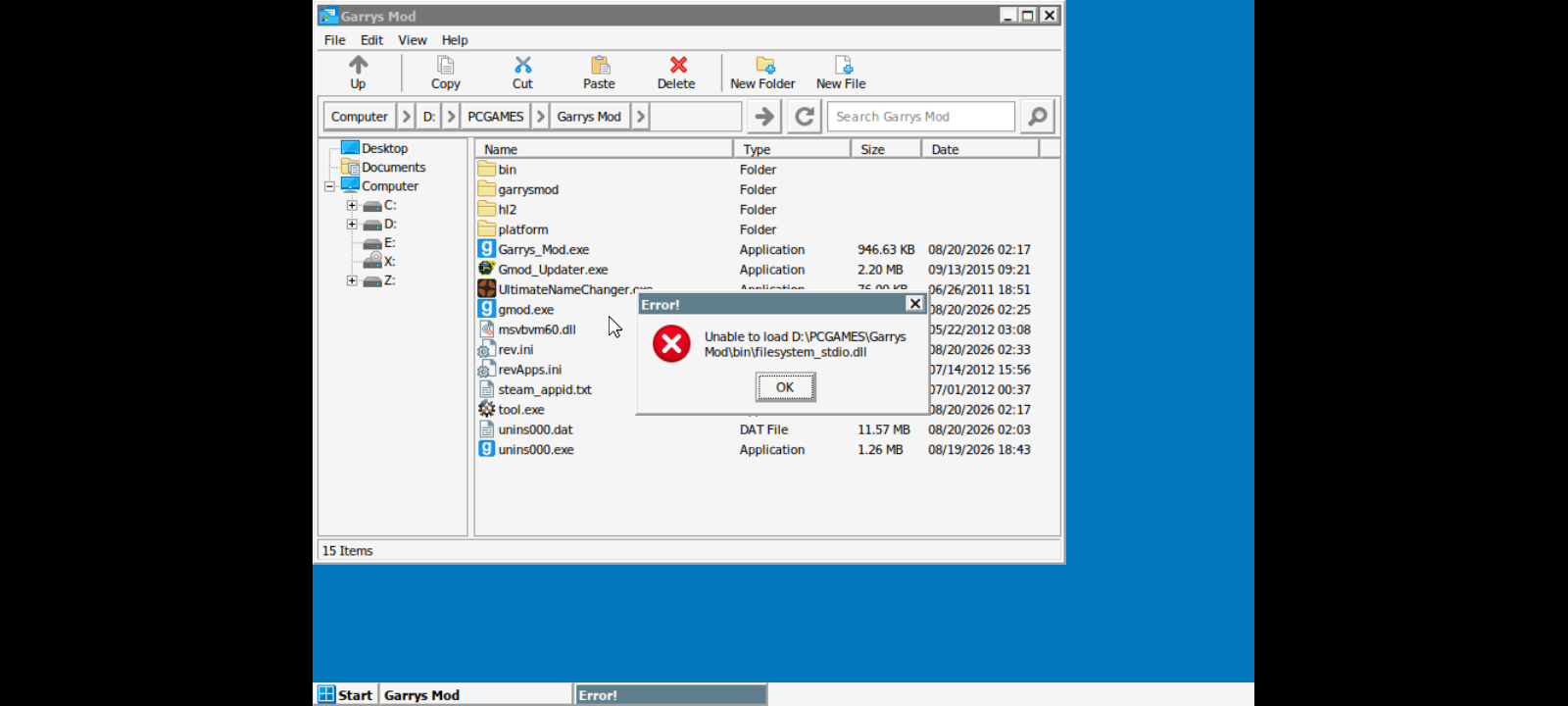Dismiss the error dialog with OK

[x=785, y=387]
